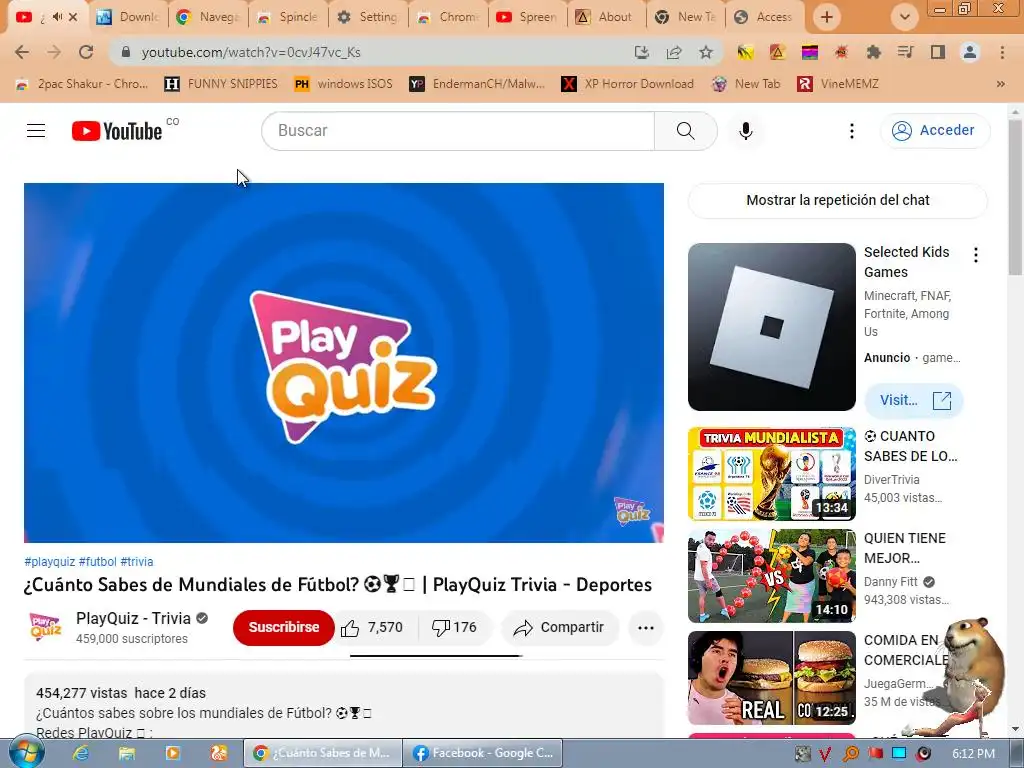Open the windows ISOS bookmark
The width and height of the screenshot is (1024, 768).
tap(344, 84)
